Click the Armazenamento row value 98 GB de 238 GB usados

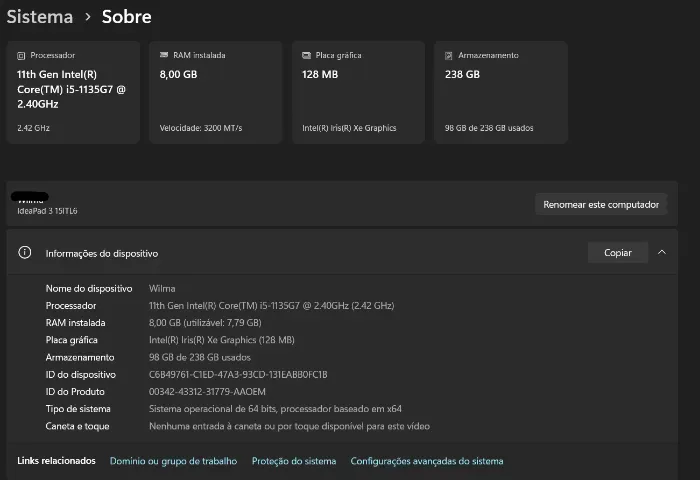click(200, 358)
